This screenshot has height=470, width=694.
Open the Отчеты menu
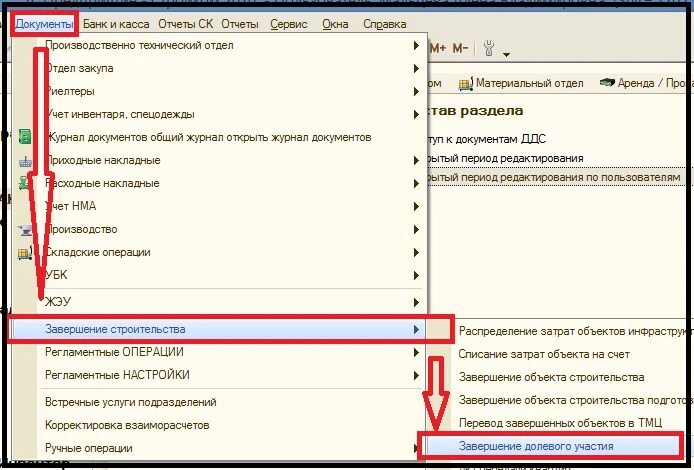(240, 24)
